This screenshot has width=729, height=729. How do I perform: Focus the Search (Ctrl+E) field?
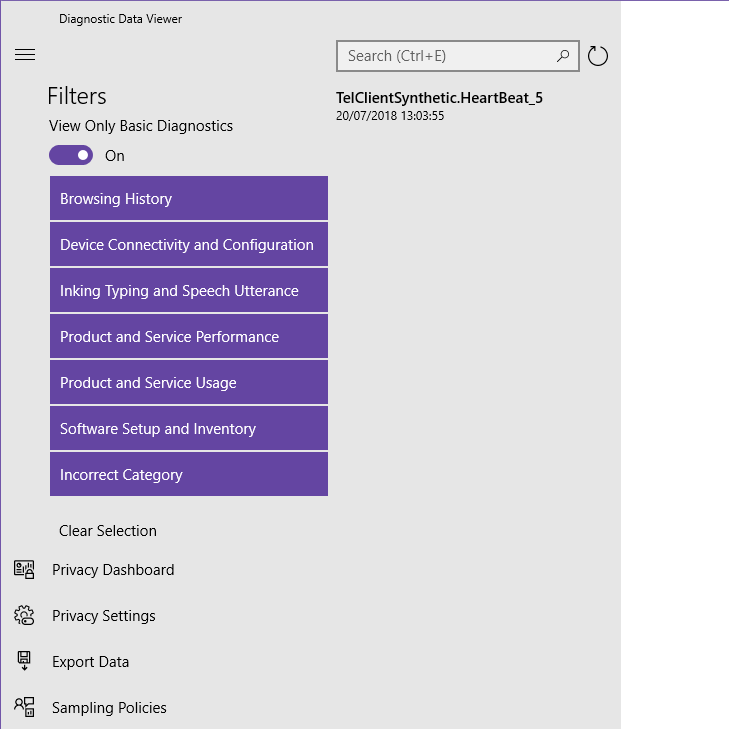446,56
